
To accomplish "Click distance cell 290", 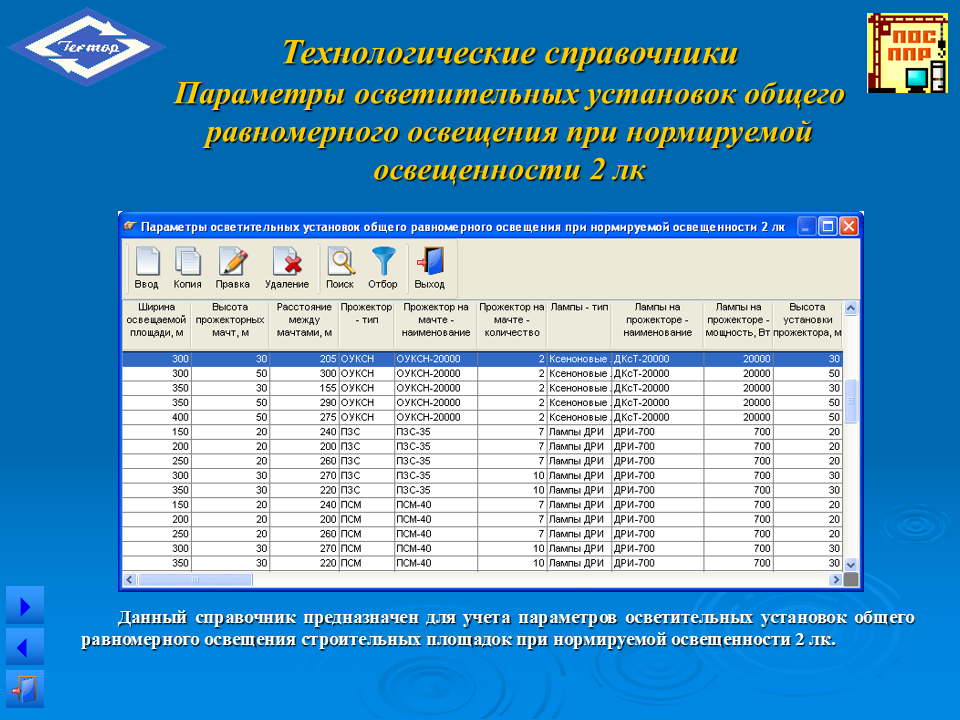I will click(x=304, y=403).
